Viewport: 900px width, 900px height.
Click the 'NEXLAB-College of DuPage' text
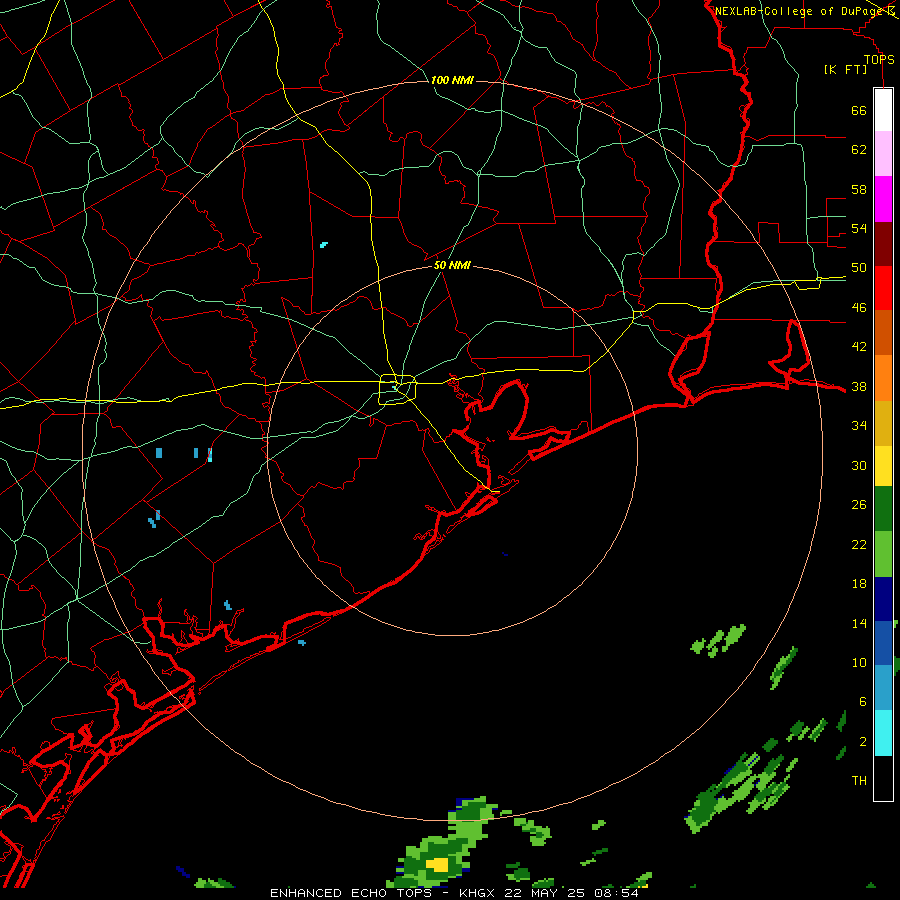(x=798, y=11)
